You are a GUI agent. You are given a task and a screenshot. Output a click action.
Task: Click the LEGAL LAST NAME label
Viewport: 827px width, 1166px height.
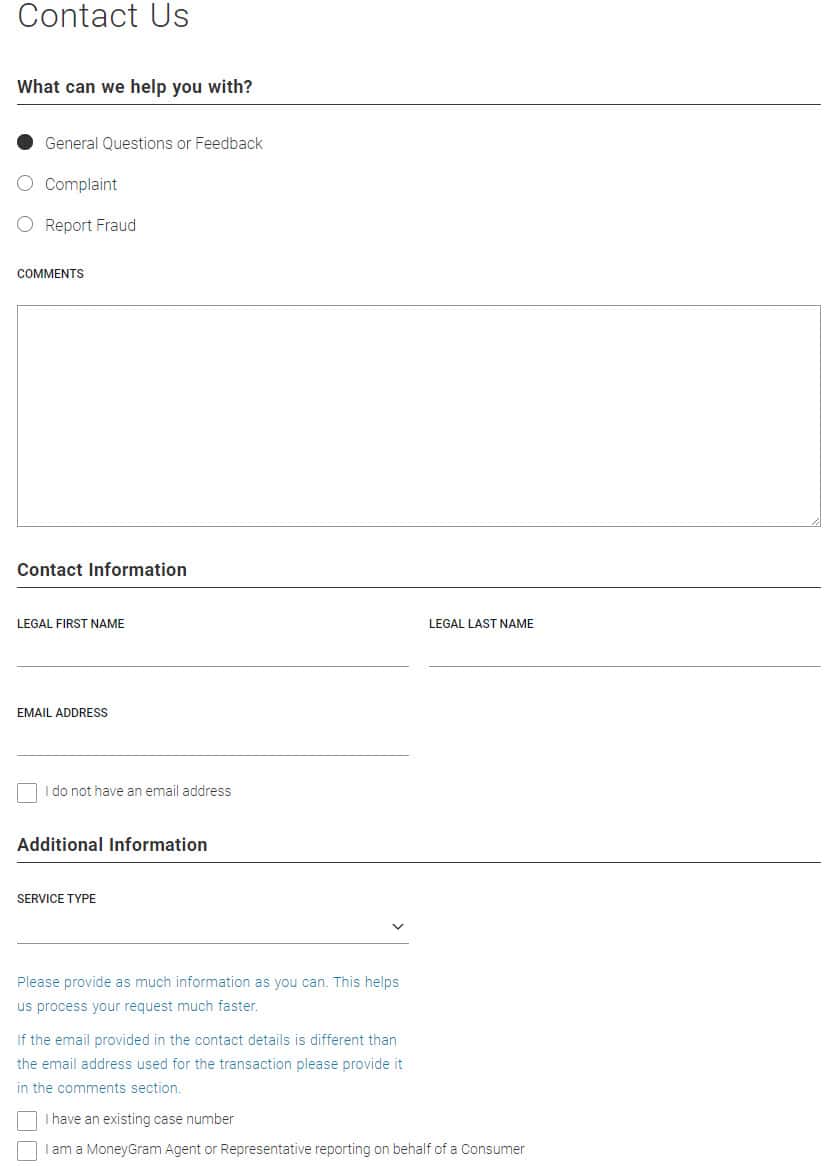coord(481,624)
